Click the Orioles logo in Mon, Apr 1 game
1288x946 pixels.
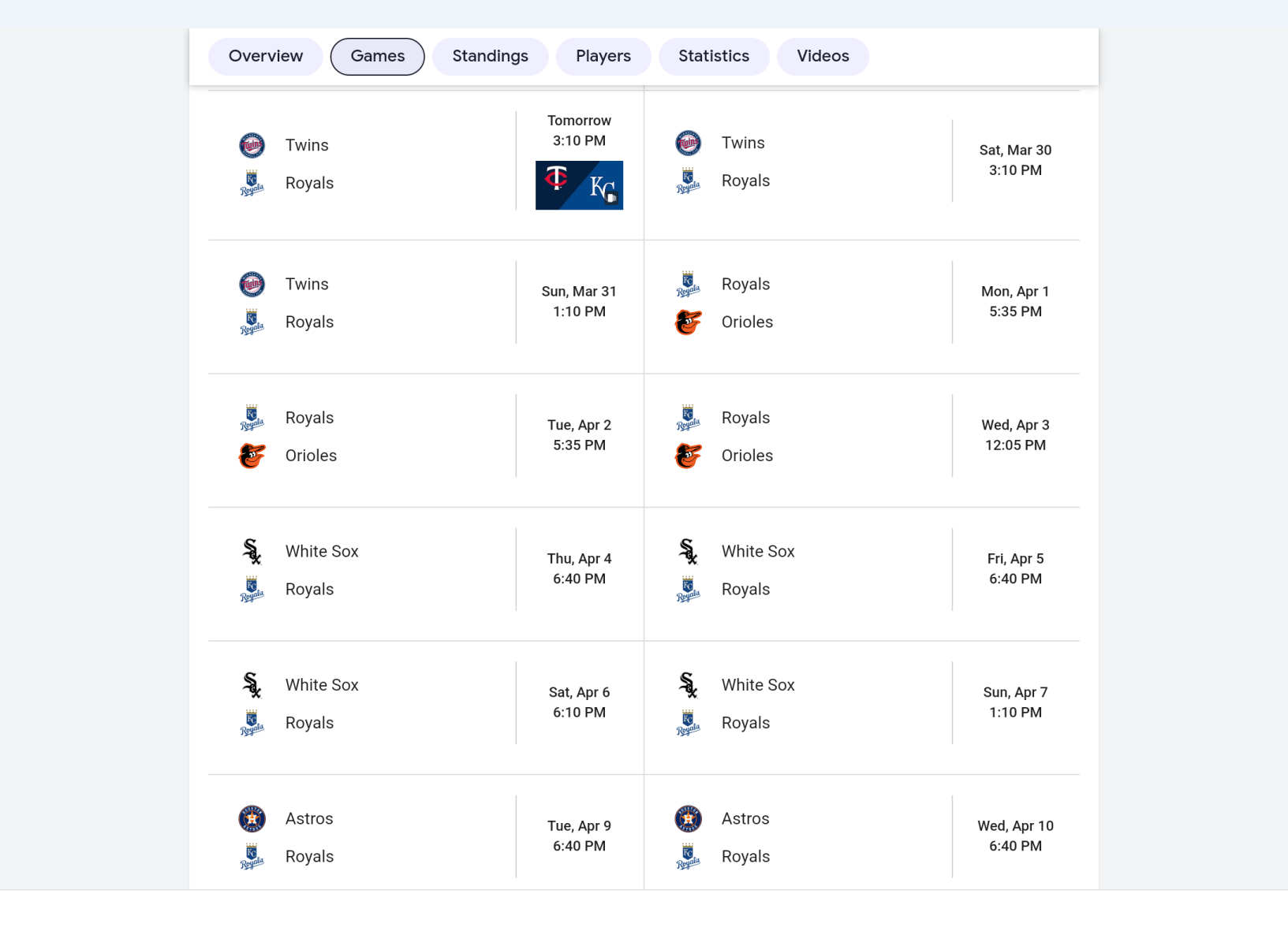688,322
